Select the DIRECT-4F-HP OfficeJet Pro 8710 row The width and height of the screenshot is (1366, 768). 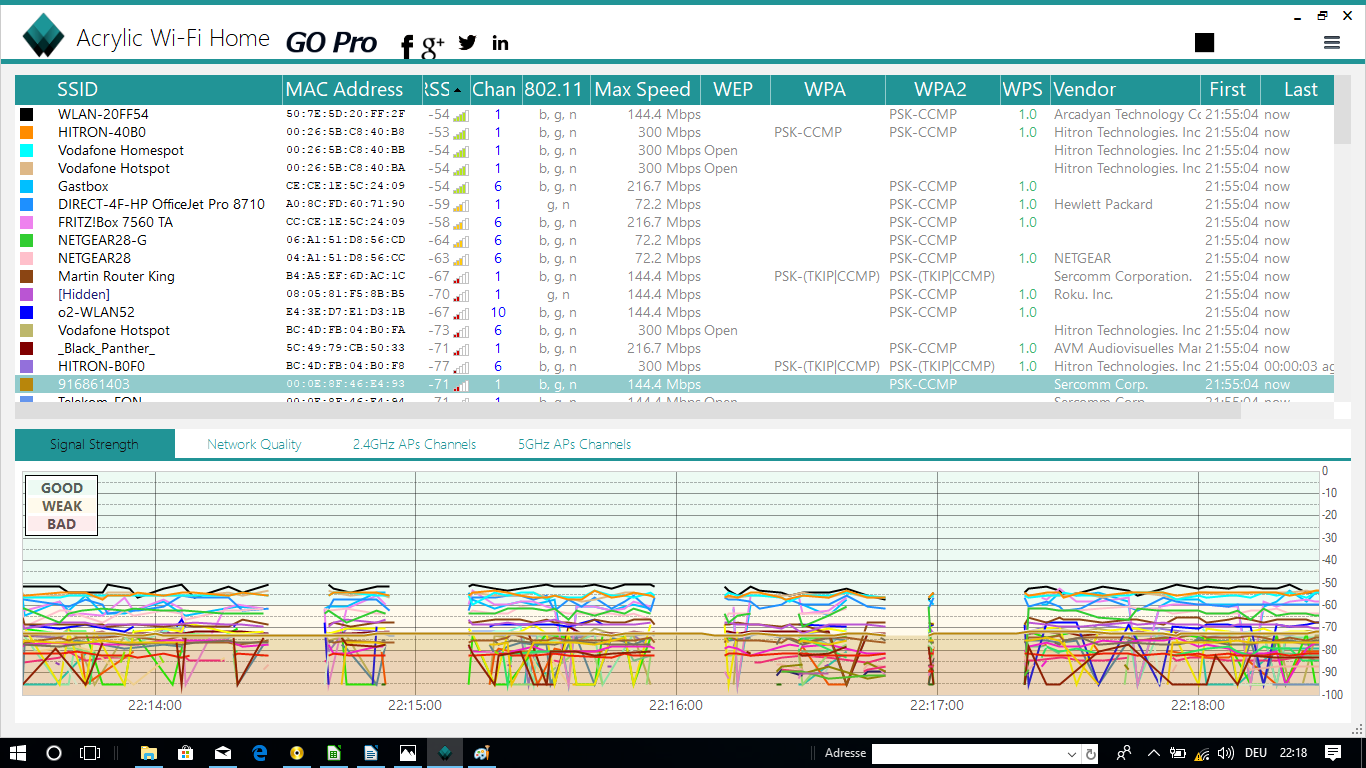pyautogui.click(x=674, y=204)
